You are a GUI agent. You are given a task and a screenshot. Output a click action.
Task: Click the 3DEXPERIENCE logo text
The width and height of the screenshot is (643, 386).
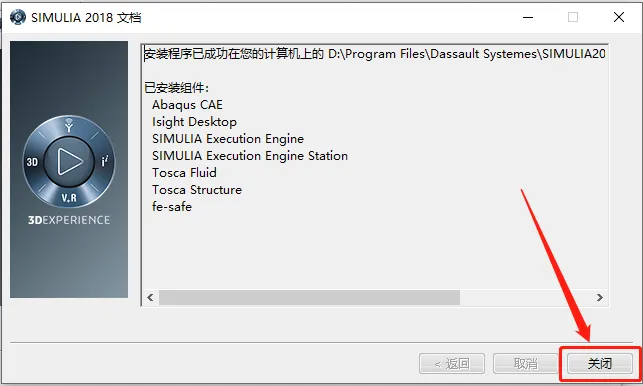coord(69,220)
